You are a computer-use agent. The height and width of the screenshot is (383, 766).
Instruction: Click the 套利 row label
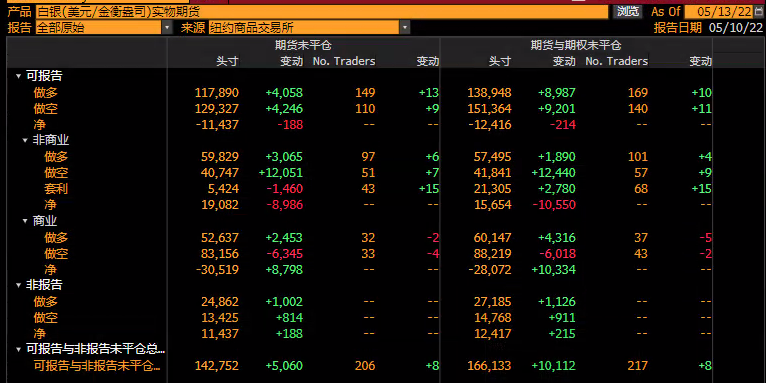[56, 189]
